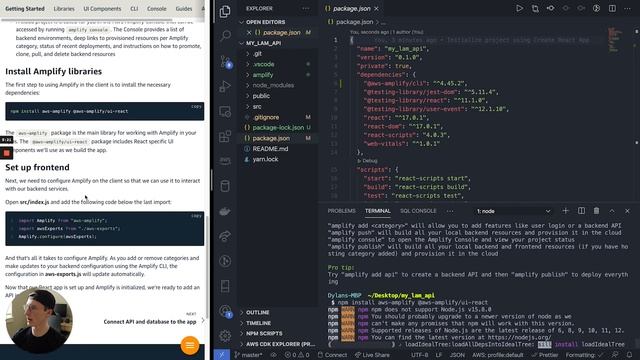Image resolution: width=640 pixels, height=360 pixels.
Task: Click the Prettier status bar item
Action: (x=544, y=355)
